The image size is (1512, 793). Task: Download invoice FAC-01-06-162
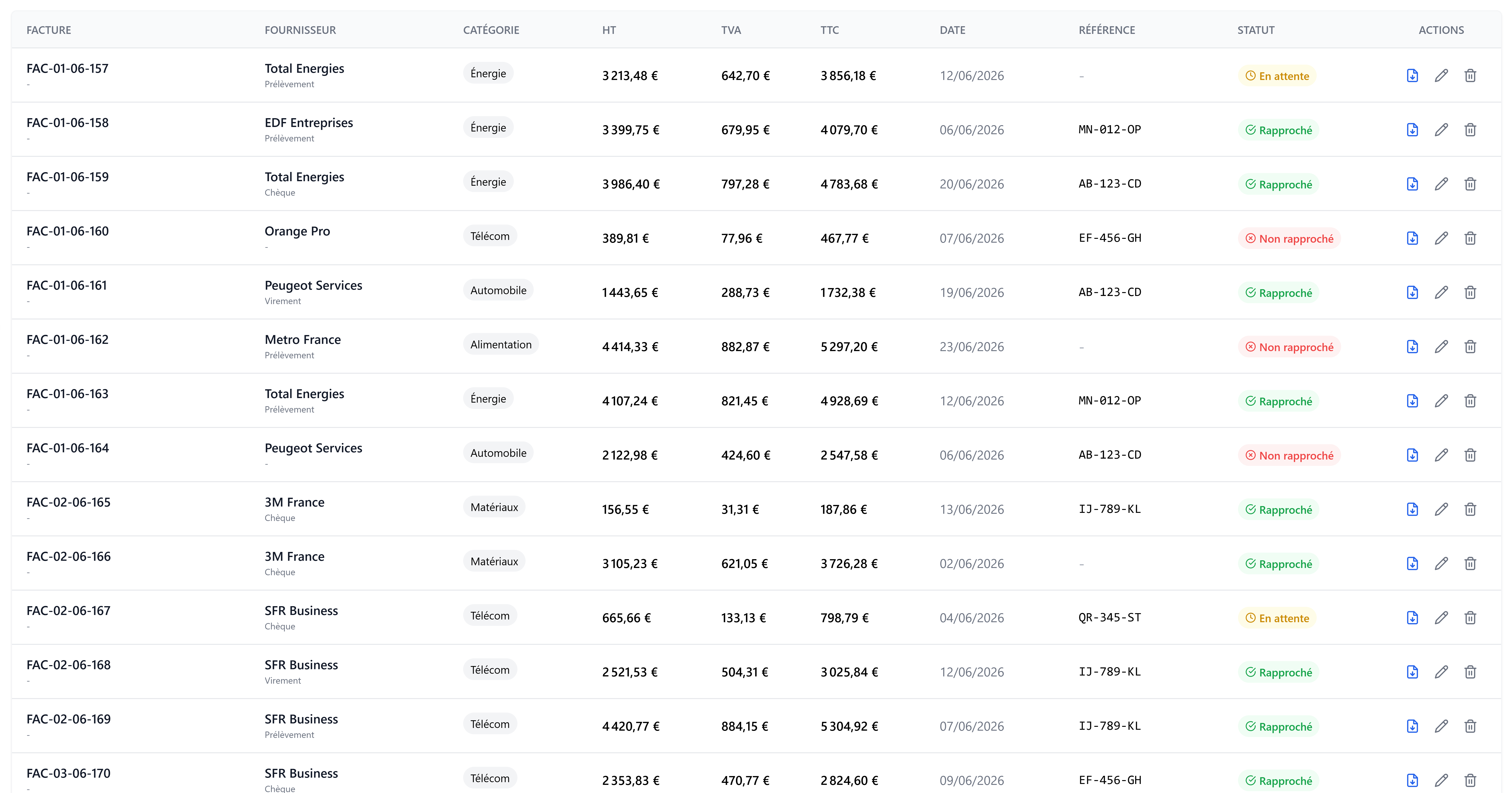pos(1412,347)
